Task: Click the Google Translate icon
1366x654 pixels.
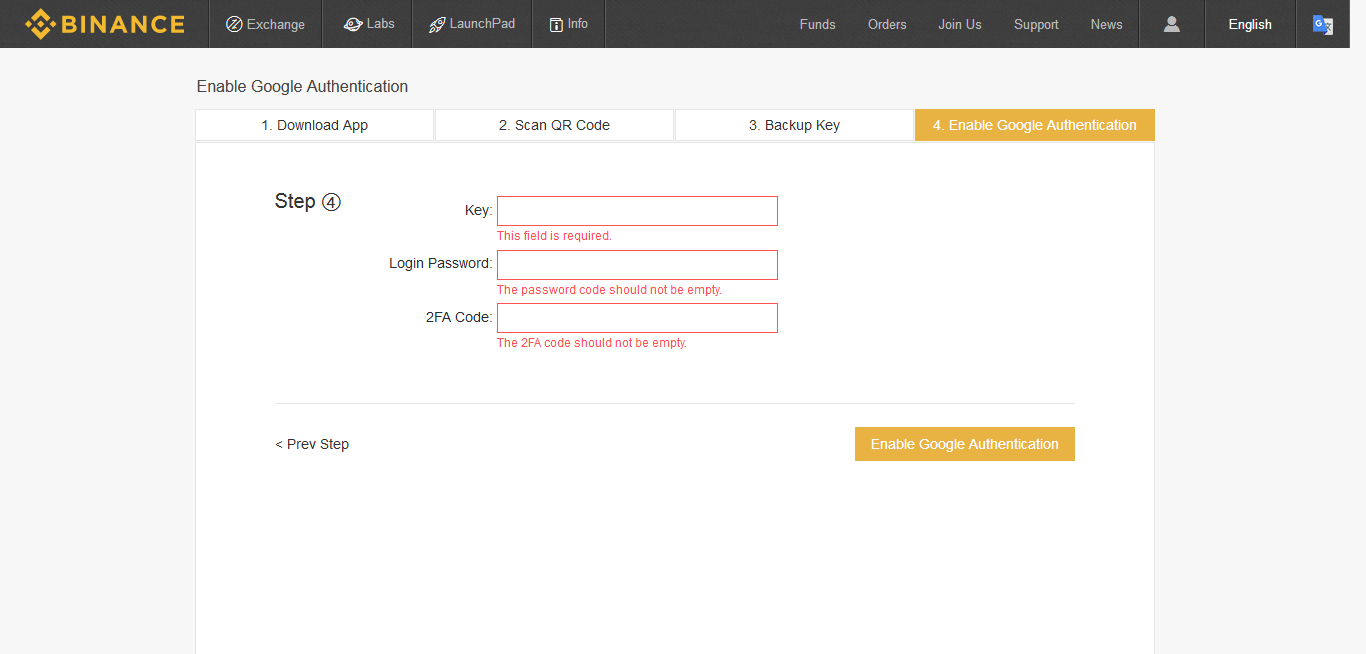Action: [1322, 25]
